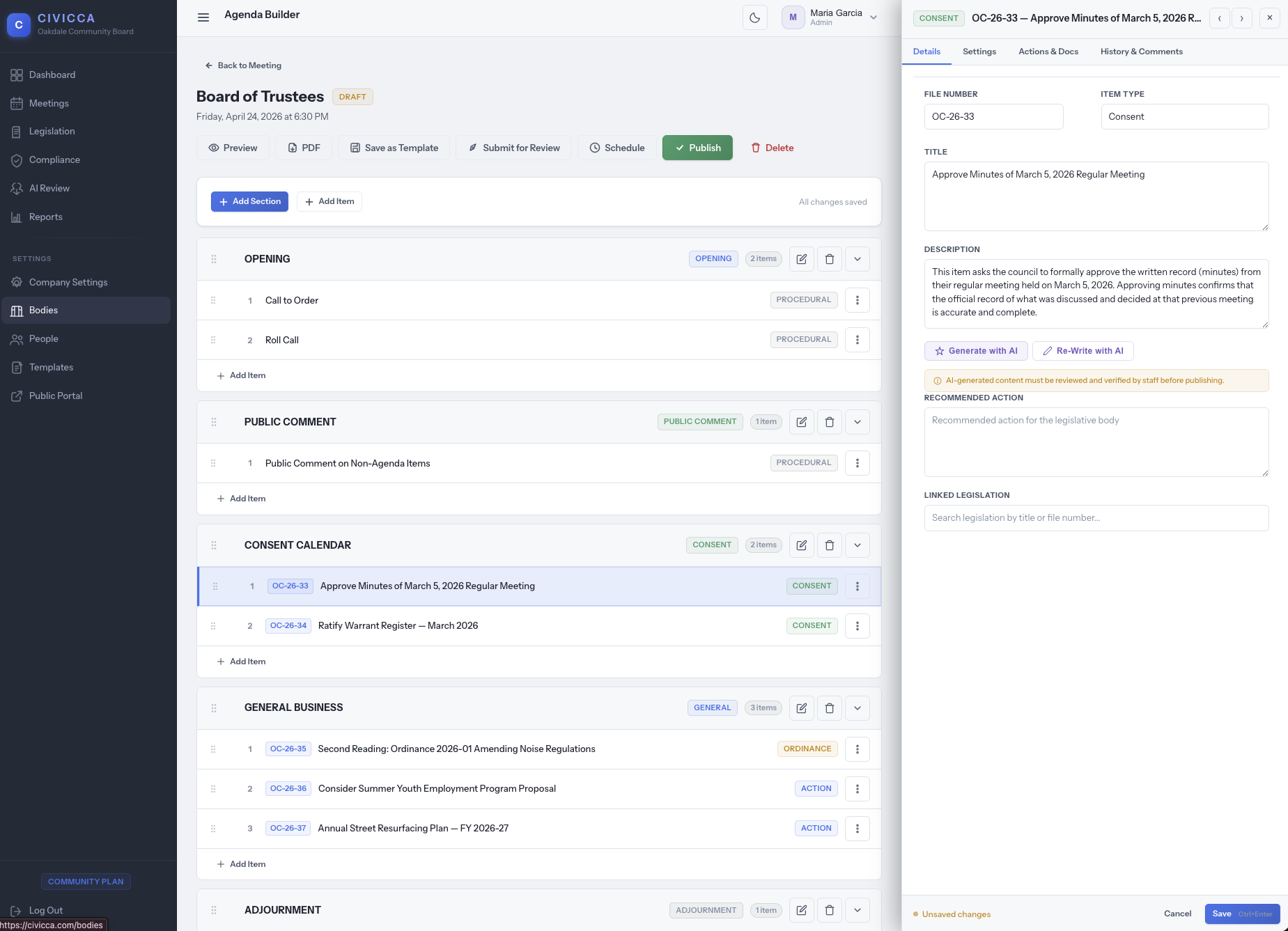Save changes in the detail panel
Screen dimensions: 1288x931
(x=1223, y=914)
